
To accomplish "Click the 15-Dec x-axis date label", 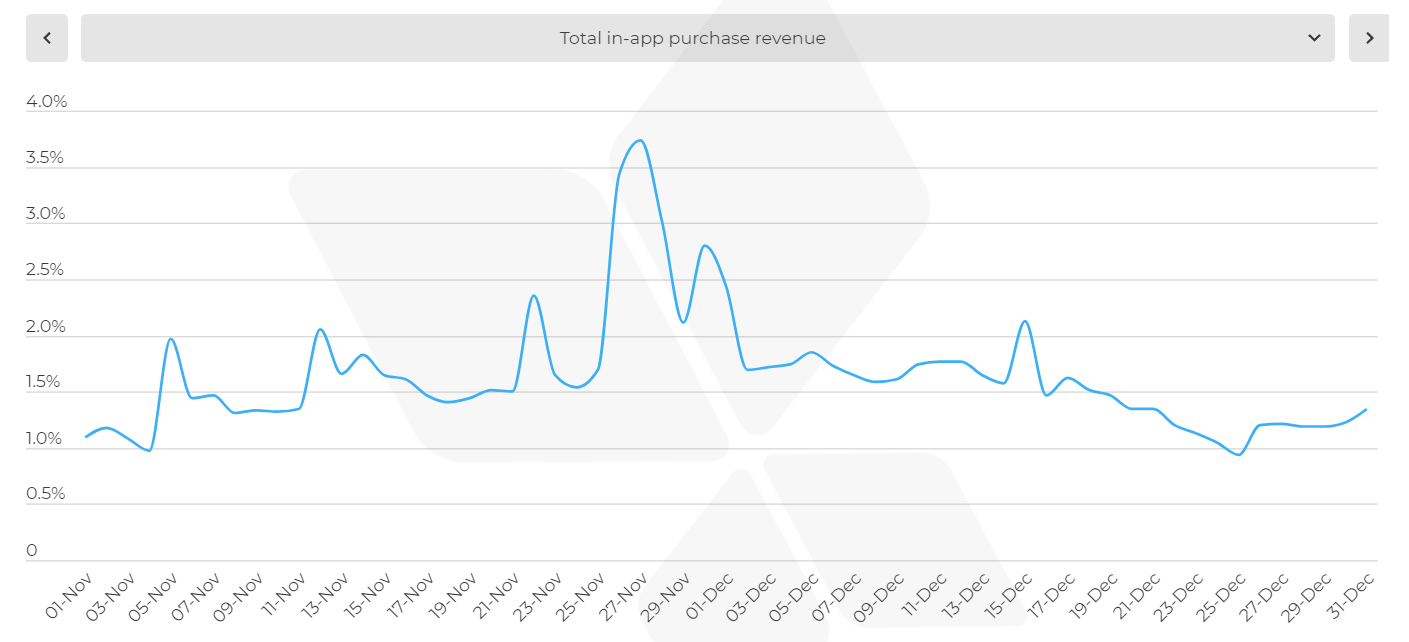I will [x=1012, y=596].
